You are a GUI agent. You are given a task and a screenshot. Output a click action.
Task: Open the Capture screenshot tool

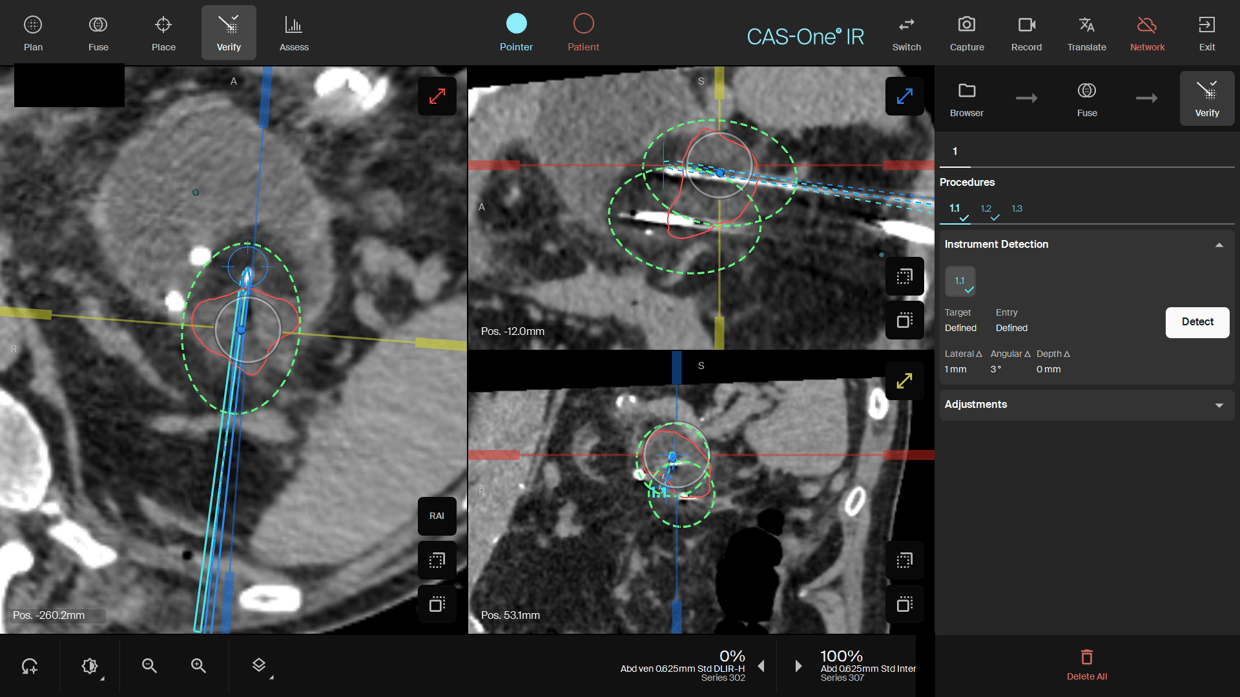966,33
